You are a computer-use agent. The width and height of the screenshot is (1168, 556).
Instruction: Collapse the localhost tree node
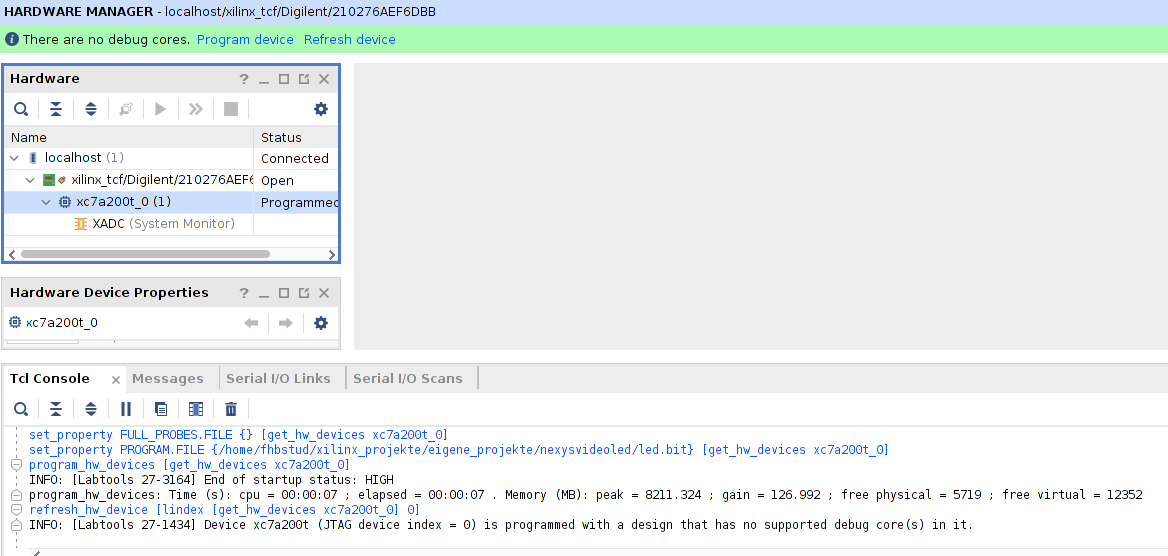(x=15, y=158)
